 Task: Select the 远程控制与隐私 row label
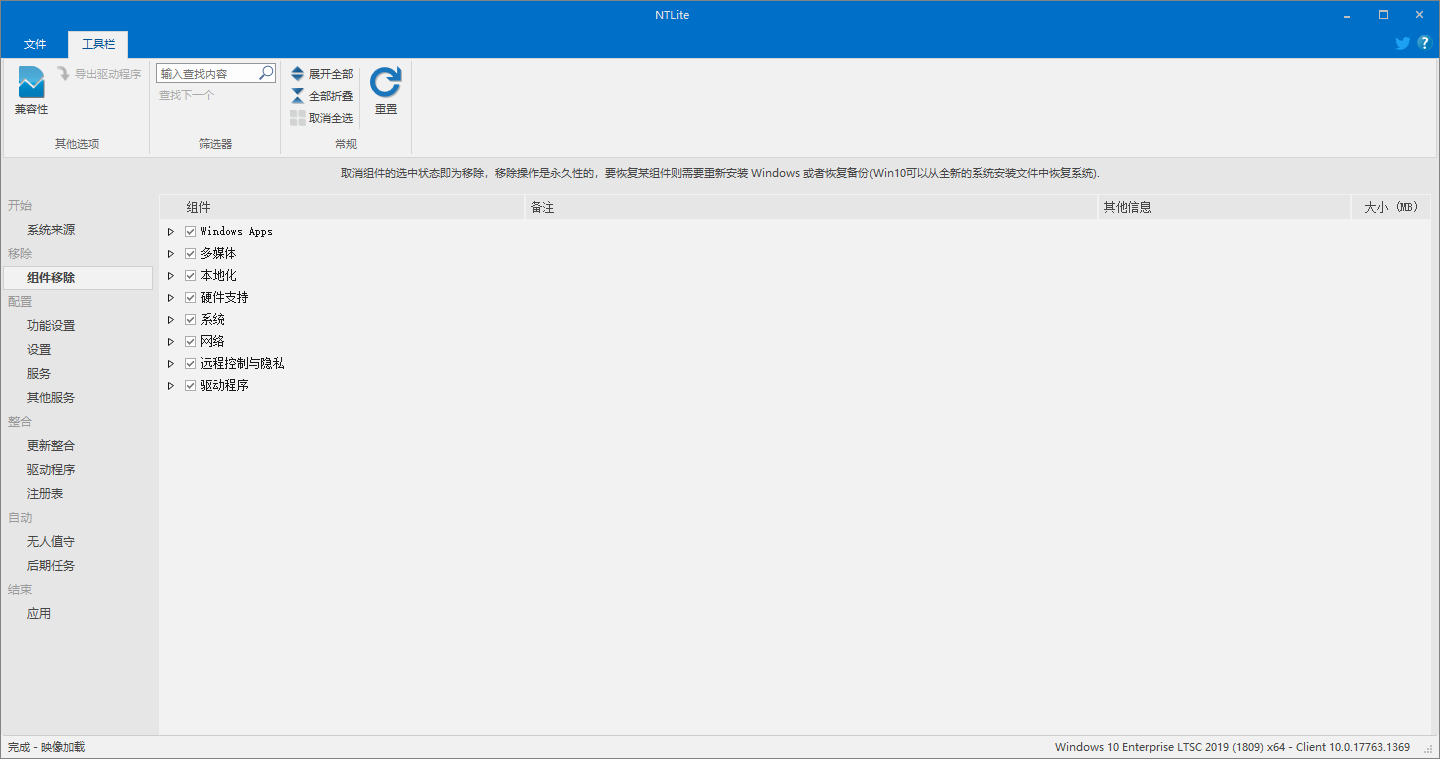[242, 364]
